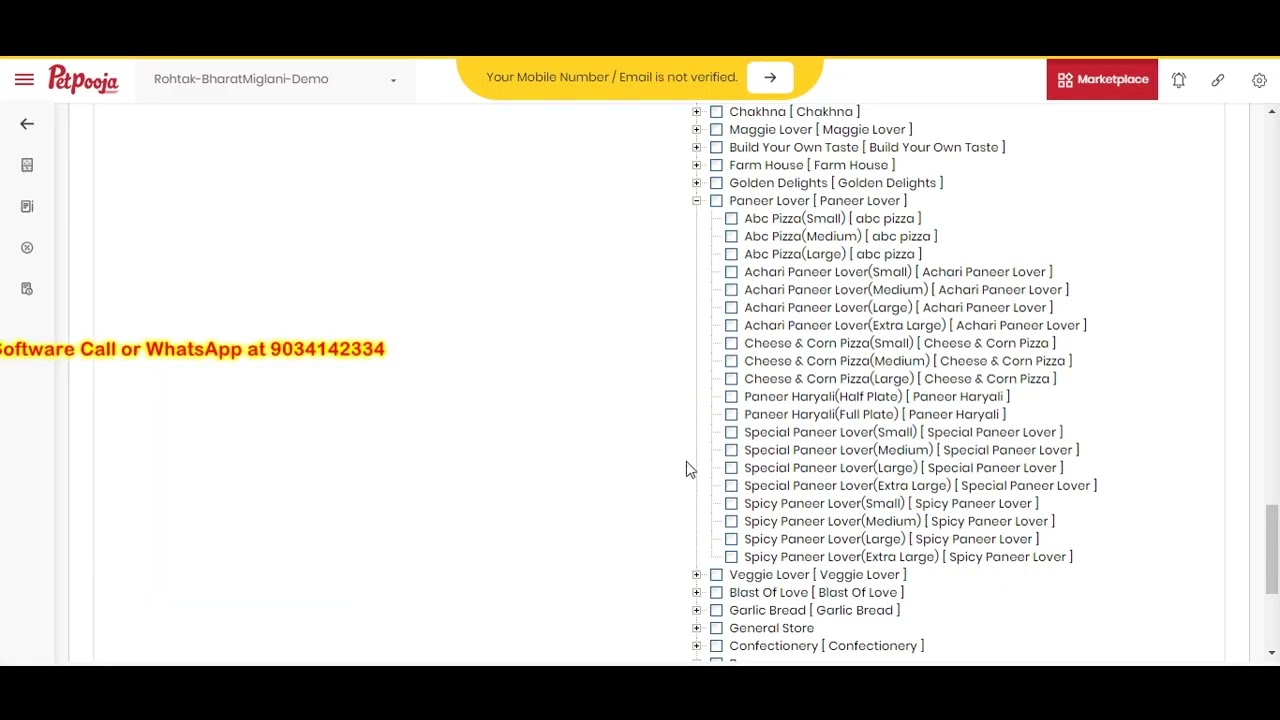Select Cheese & Corn Pizza(Medium) checkbox
This screenshot has width=1280, height=720.
click(731, 361)
